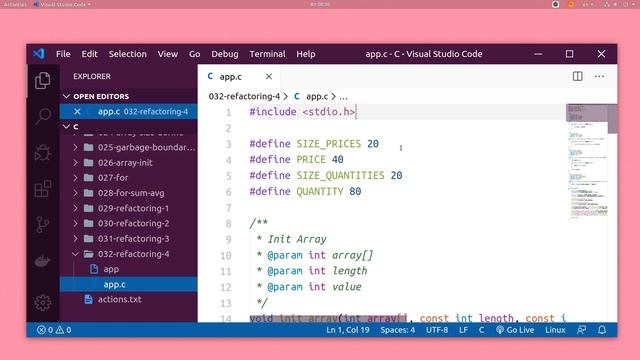This screenshot has width=640, height=360.
Task: Open the Explorer view in activity bar
Action: click(42, 80)
